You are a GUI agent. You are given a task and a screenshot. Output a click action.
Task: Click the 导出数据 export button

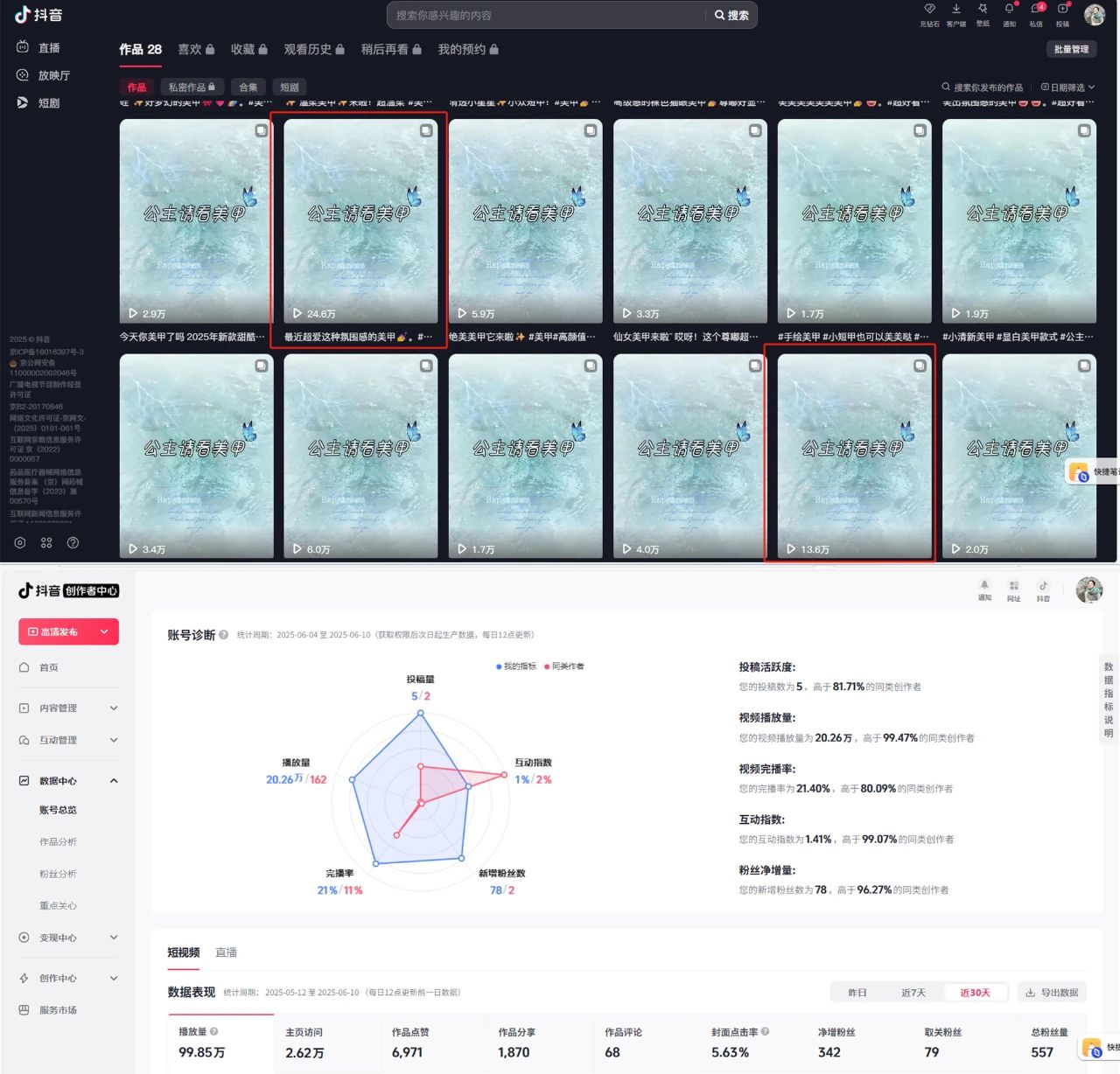tap(1051, 993)
